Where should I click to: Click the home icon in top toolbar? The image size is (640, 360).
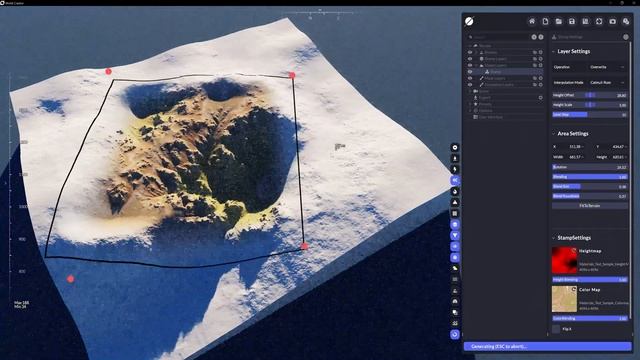pyautogui.click(x=531, y=21)
